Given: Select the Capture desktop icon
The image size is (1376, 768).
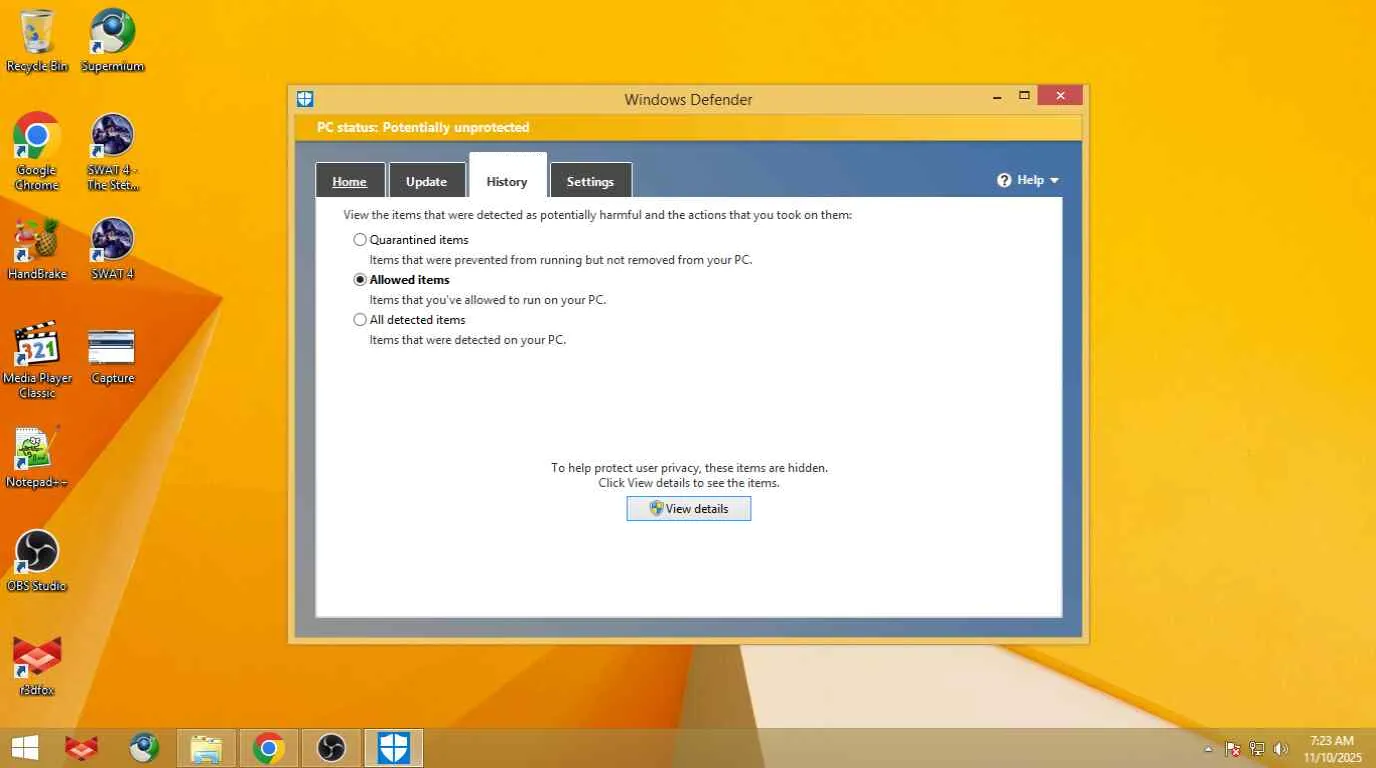Looking at the screenshot, I should pyautogui.click(x=112, y=356).
